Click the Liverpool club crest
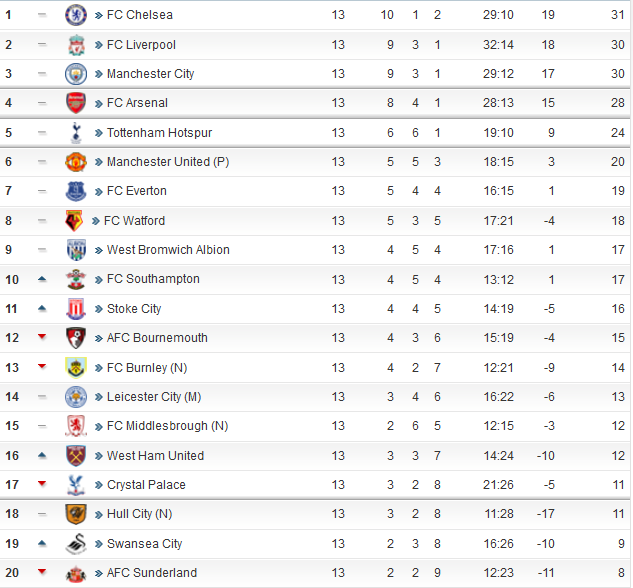Image resolution: width=633 pixels, height=588 pixels. pyautogui.click(x=76, y=45)
